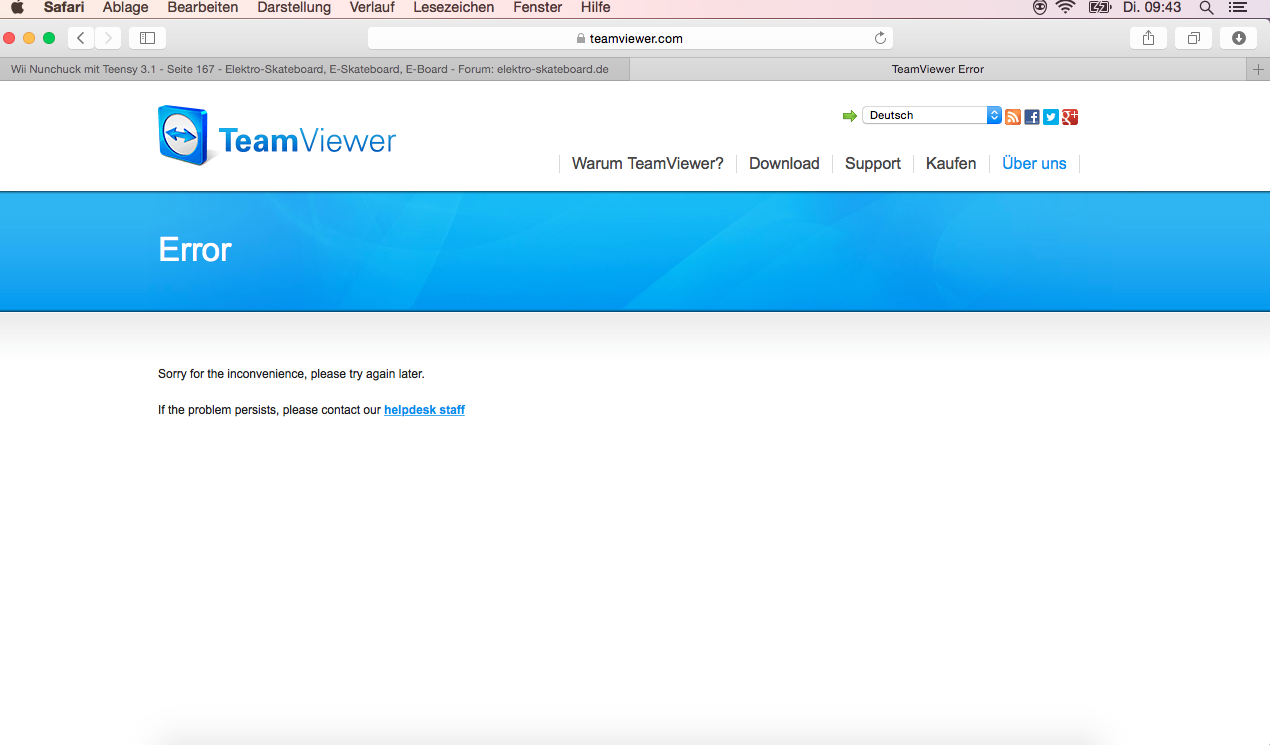Viewport: 1270px width, 745px height.
Task: Open the Fenster menu
Action: coord(538,8)
